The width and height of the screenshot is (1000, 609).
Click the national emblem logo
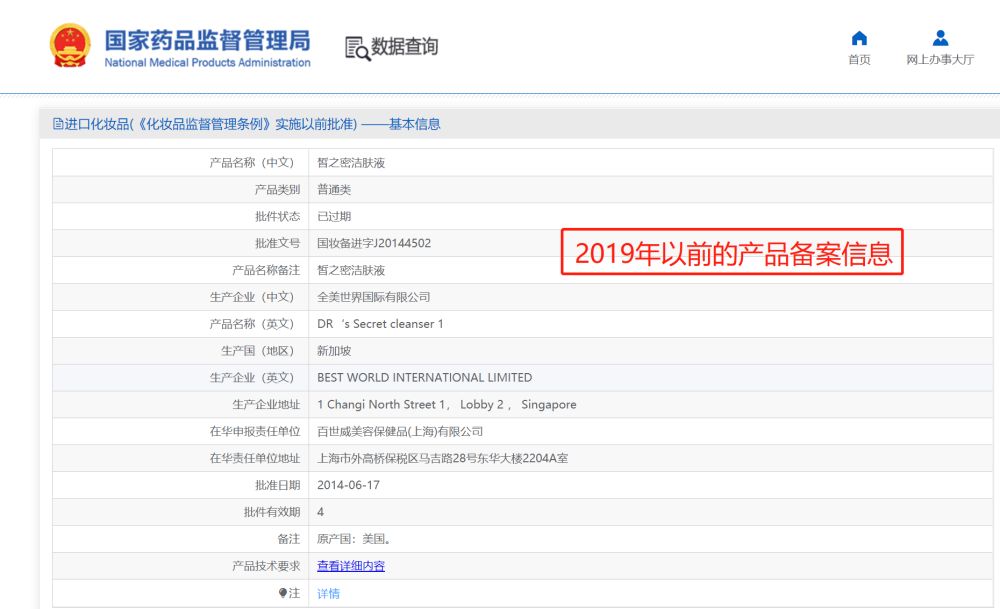pos(70,46)
